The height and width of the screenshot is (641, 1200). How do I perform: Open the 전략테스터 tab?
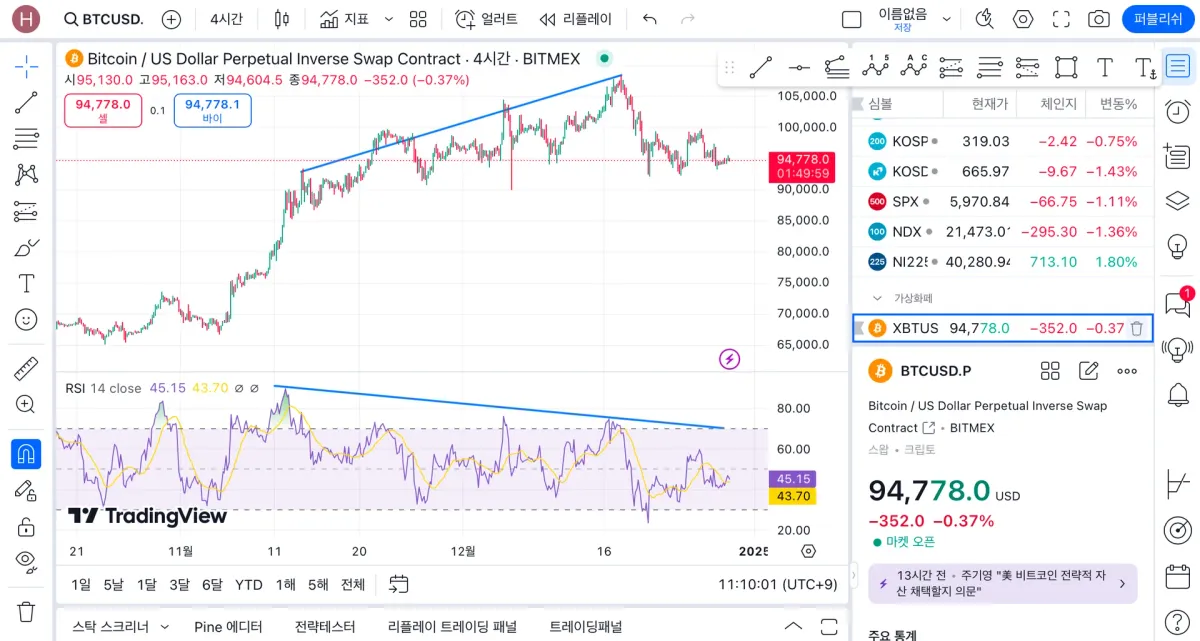tap(325, 627)
